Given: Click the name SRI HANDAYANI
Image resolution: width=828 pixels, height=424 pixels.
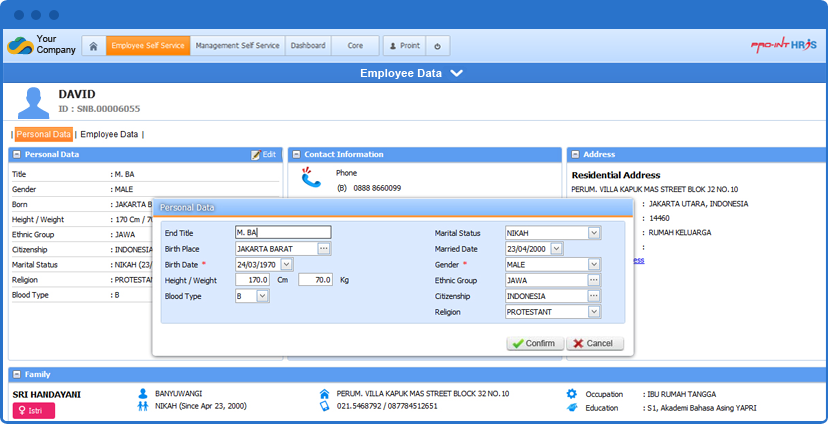Looking at the screenshot, I should click(x=46, y=394).
